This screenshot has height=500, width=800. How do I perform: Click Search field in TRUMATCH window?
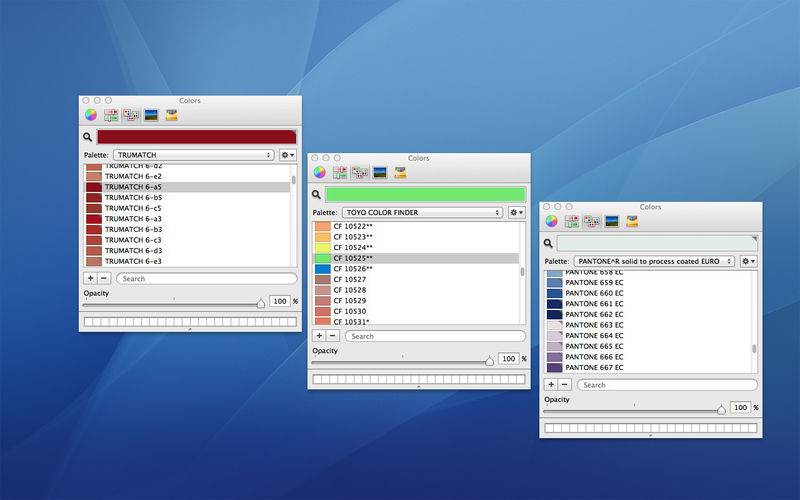(x=206, y=279)
